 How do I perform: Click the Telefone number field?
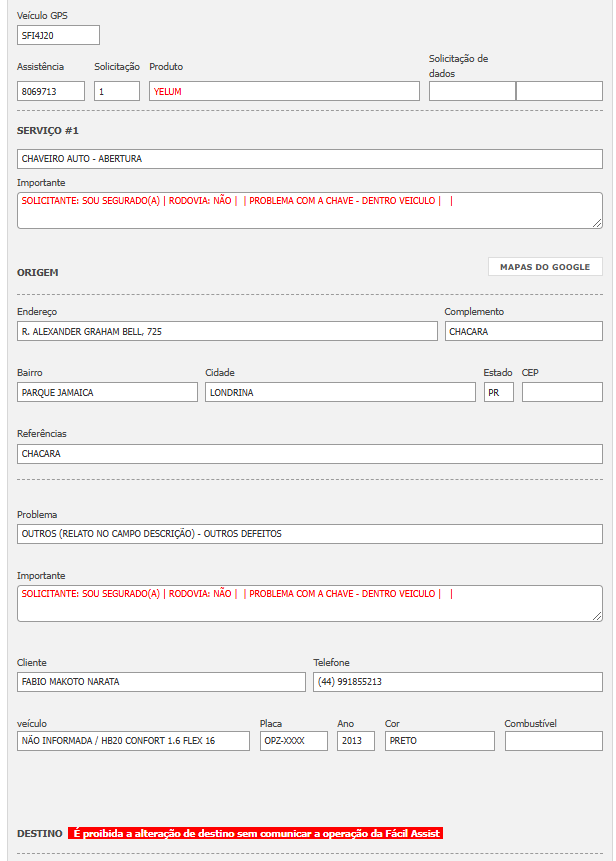pos(458,682)
